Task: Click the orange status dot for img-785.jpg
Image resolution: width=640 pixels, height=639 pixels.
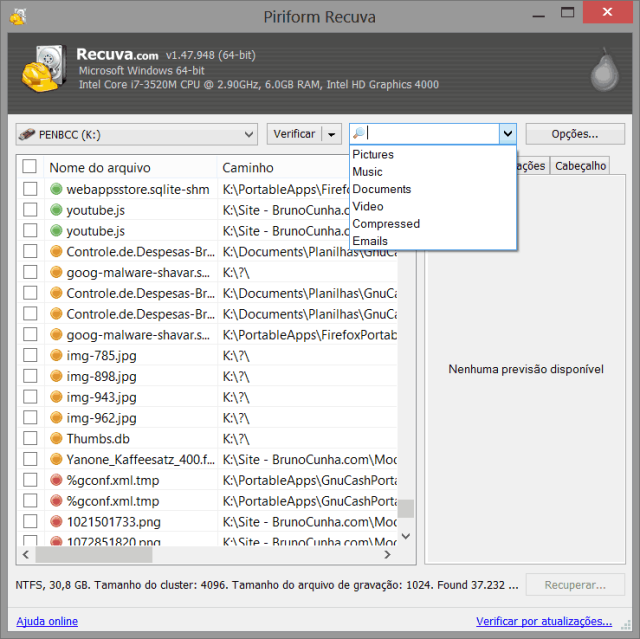Action: (56, 355)
